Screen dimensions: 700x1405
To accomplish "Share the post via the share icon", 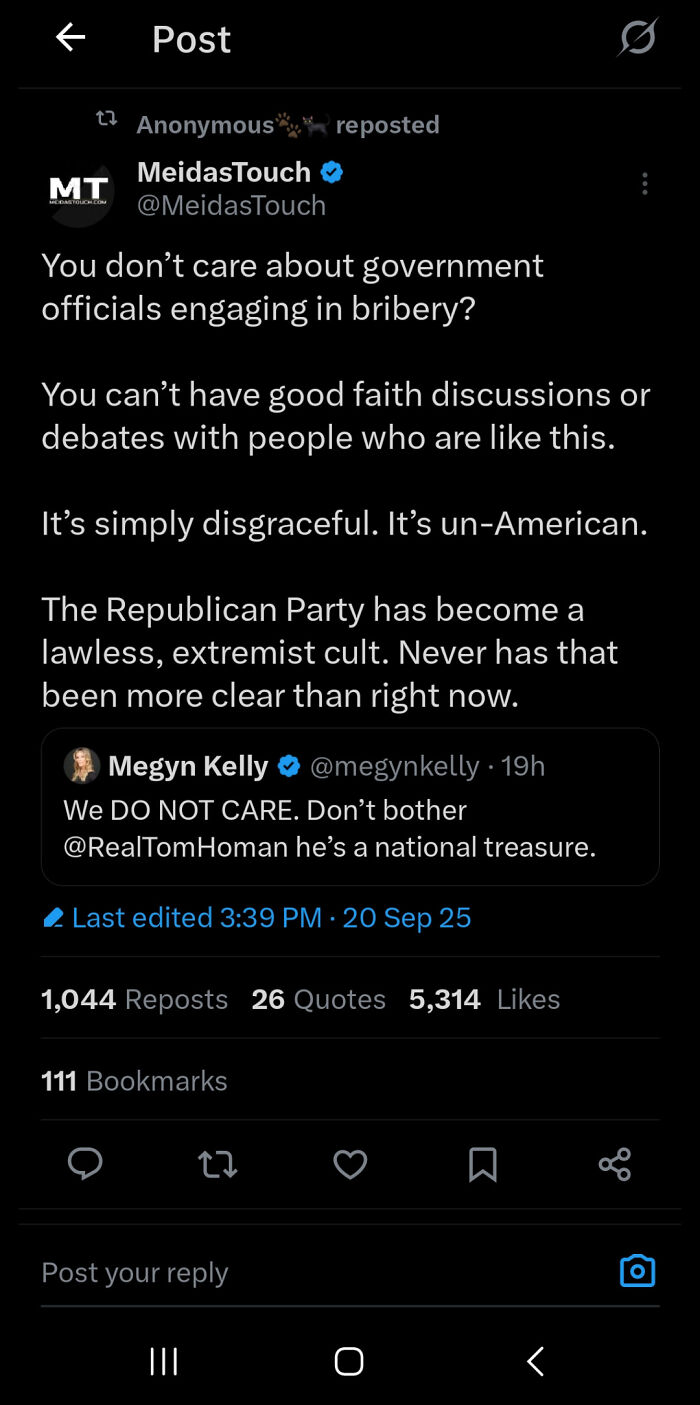I will pyautogui.click(x=615, y=1164).
